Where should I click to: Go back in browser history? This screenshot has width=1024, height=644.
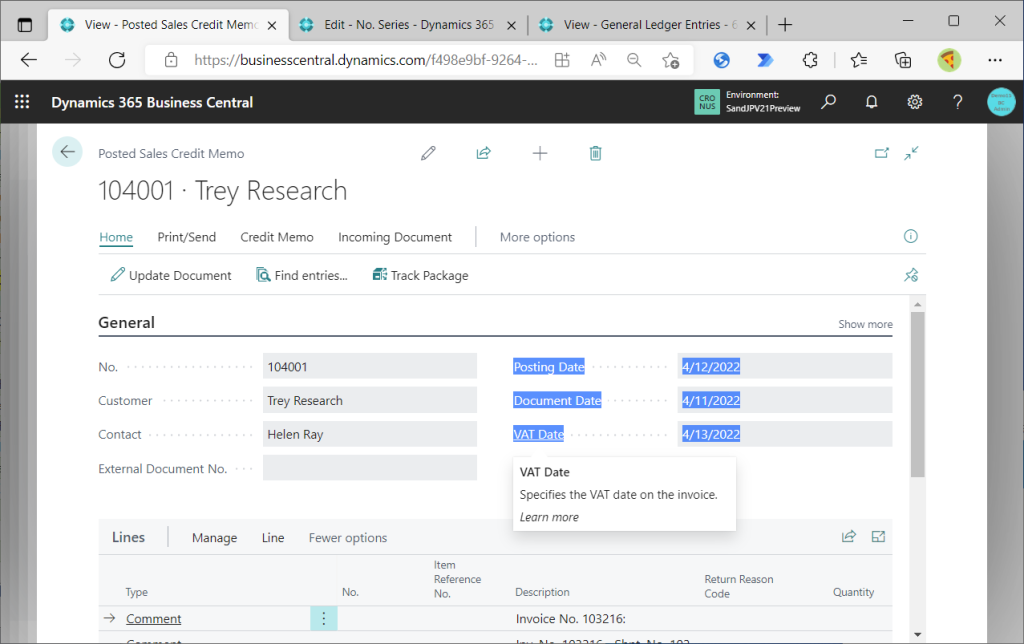click(29, 60)
